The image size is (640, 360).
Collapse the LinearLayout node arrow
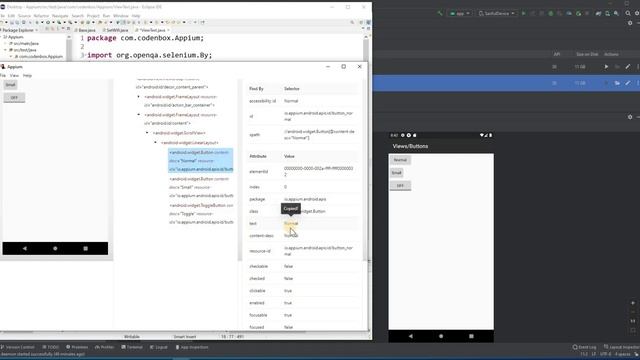click(156, 142)
